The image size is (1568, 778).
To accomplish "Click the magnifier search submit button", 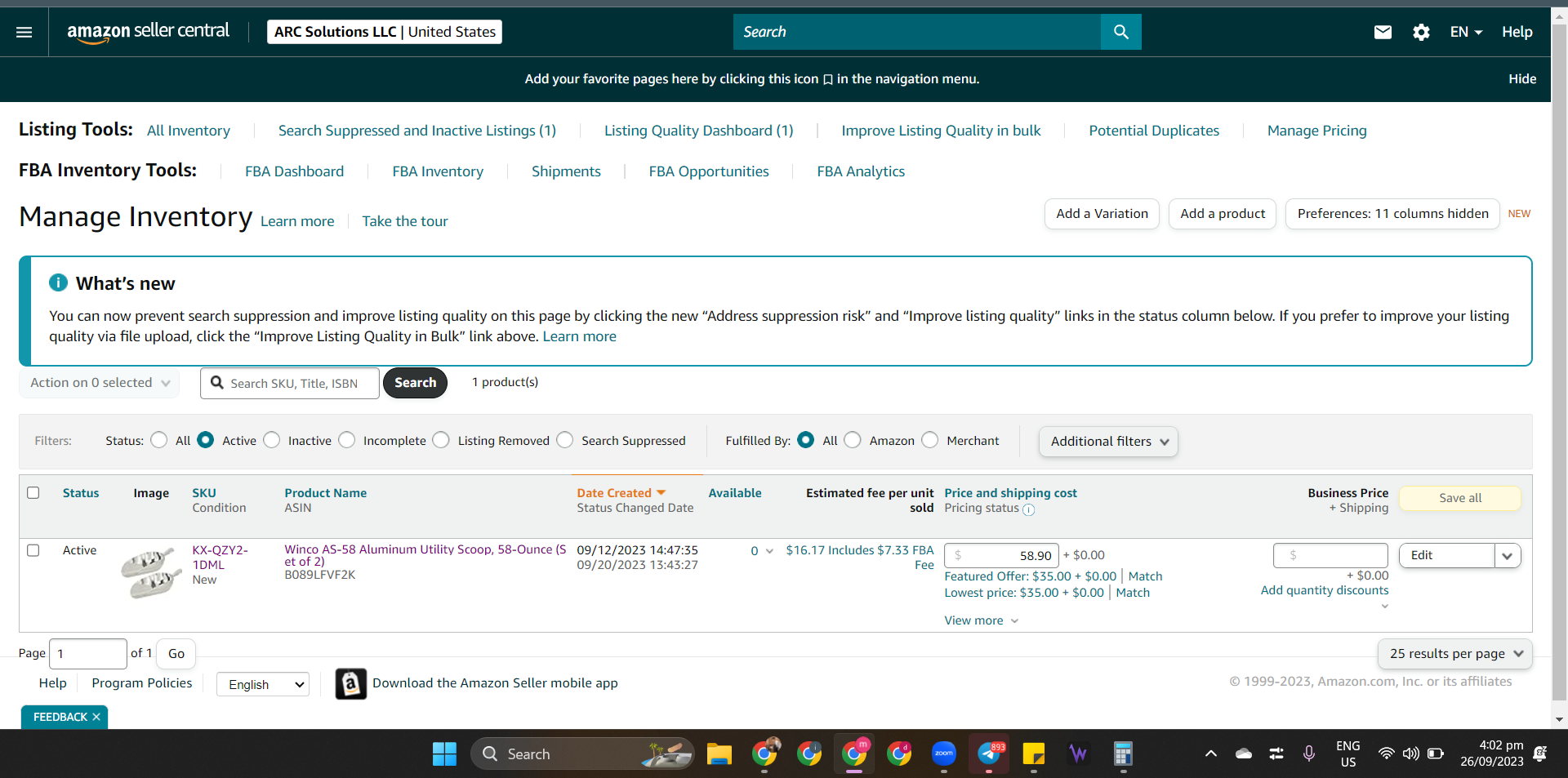I will [x=1121, y=32].
